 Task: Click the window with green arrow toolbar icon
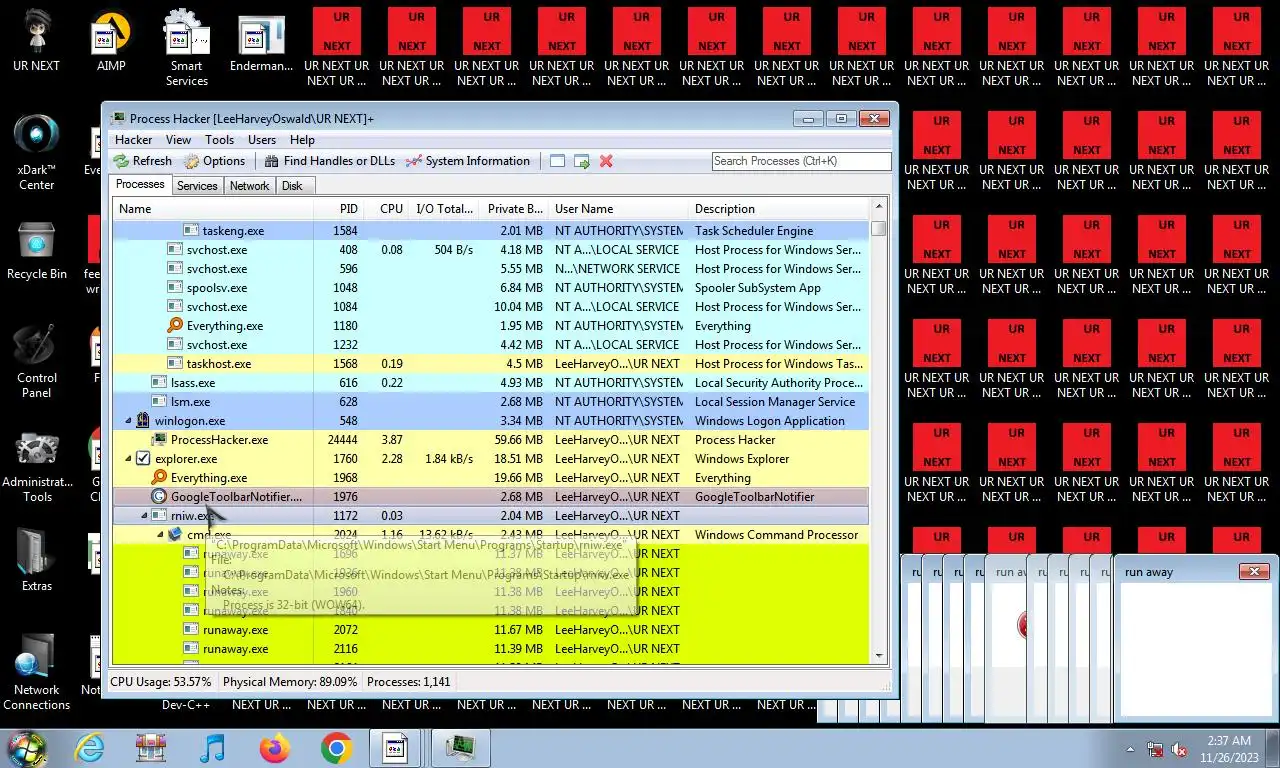point(581,161)
